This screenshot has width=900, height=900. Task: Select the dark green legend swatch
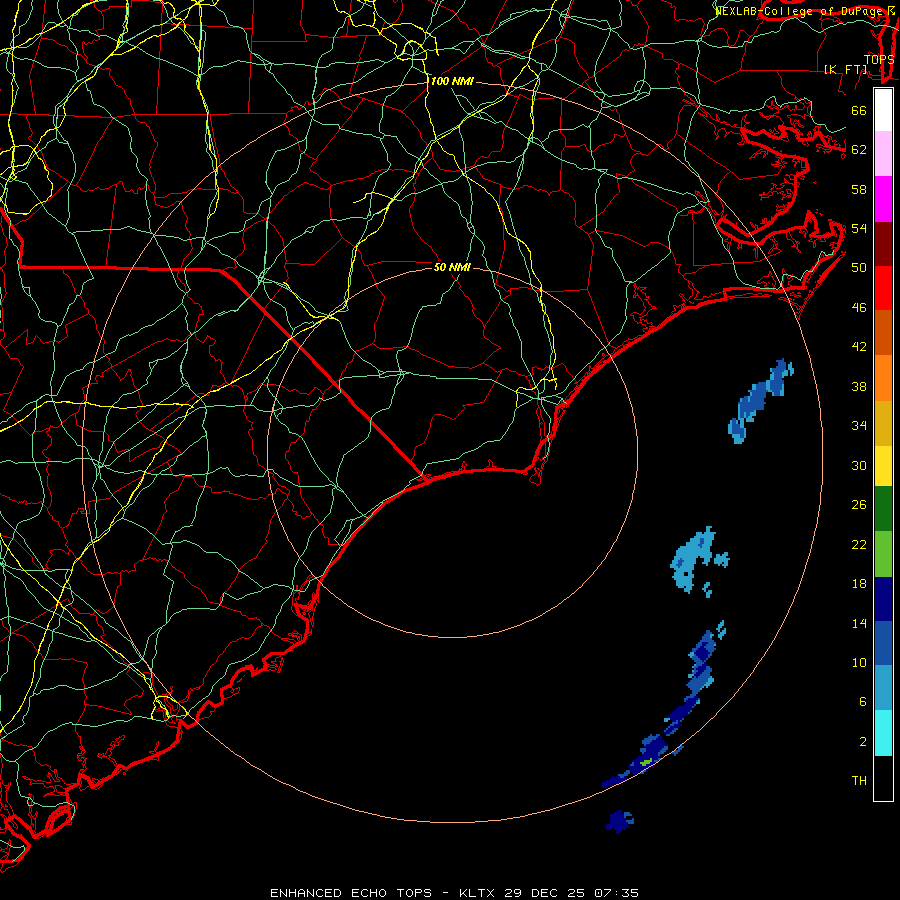pos(883,509)
